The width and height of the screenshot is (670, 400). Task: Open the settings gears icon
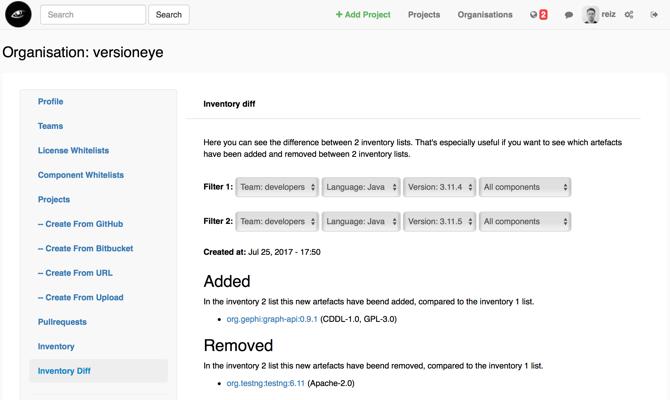pos(630,15)
